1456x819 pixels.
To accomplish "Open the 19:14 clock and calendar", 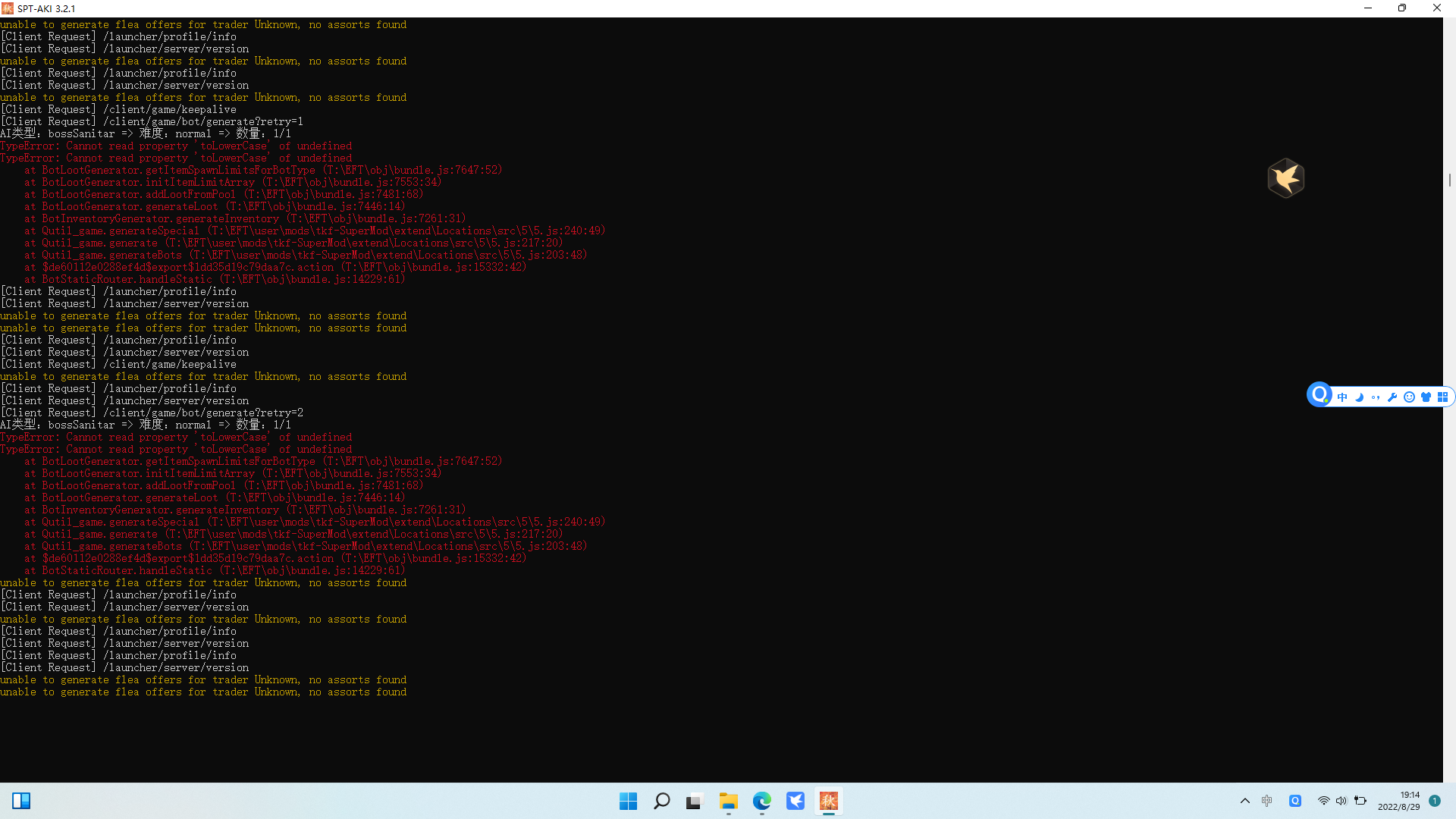I will (x=1398, y=801).
